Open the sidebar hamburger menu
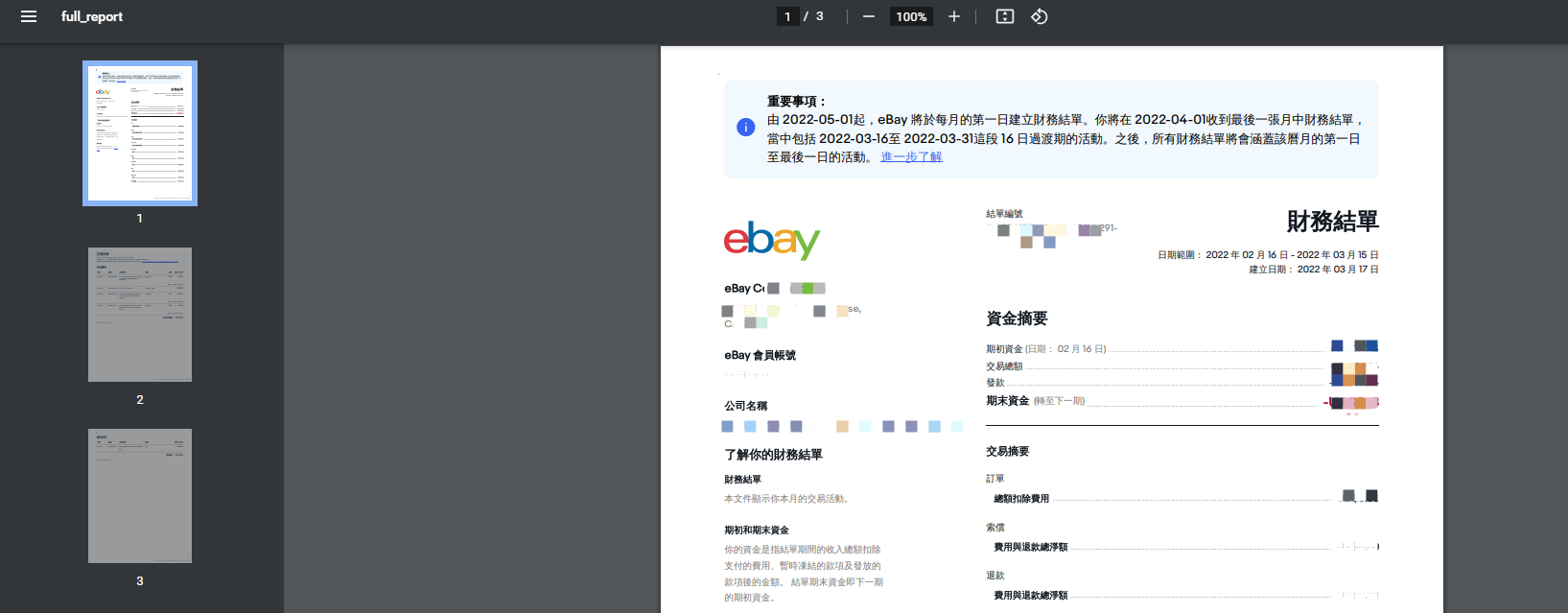This screenshot has width=1568, height=613. click(x=29, y=16)
